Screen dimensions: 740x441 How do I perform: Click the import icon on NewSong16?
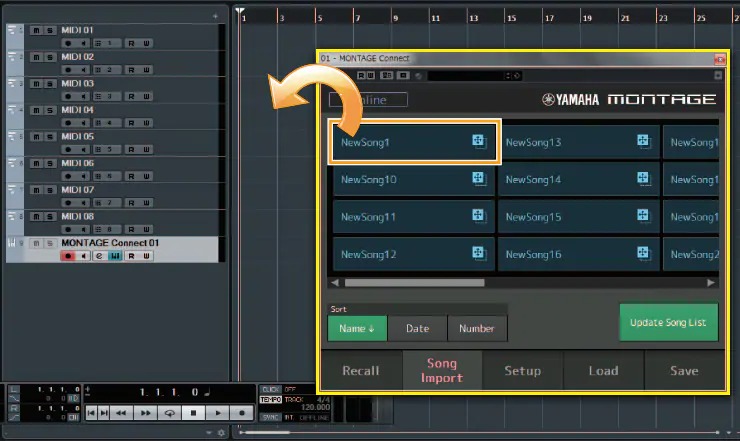(644, 253)
